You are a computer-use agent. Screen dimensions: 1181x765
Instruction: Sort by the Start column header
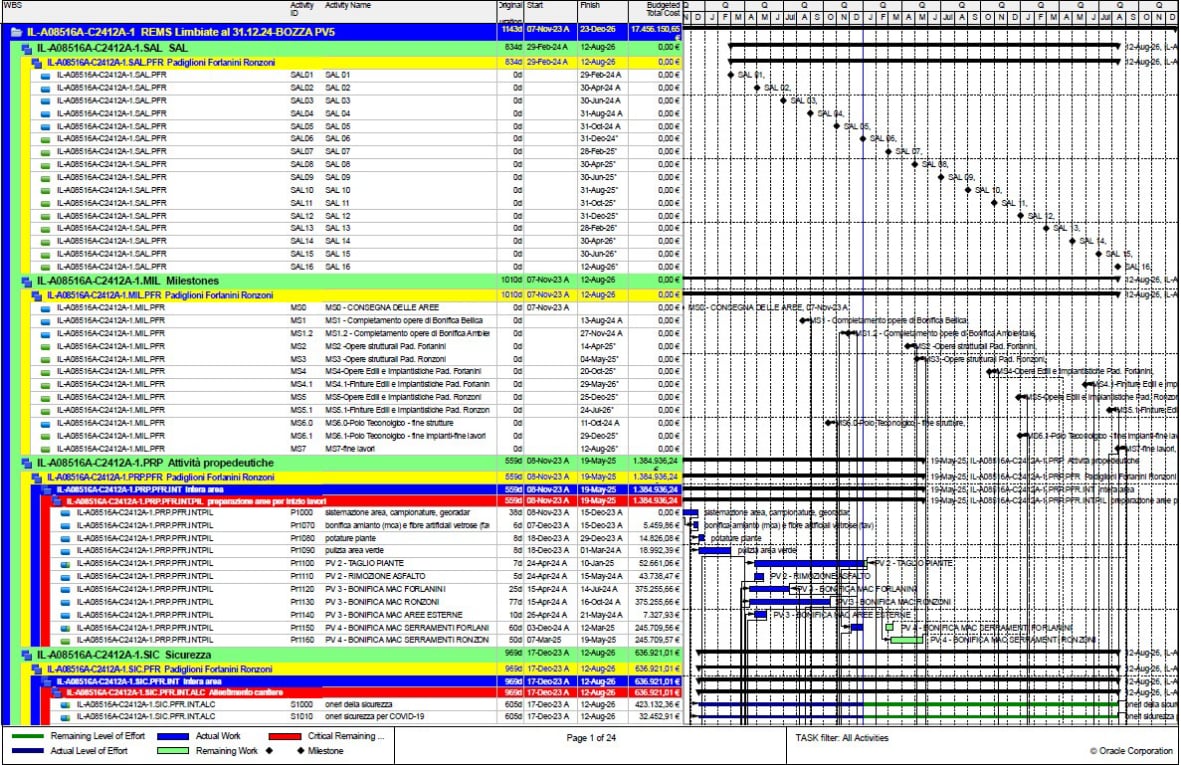pyautogui.click(x=551, y=11)
